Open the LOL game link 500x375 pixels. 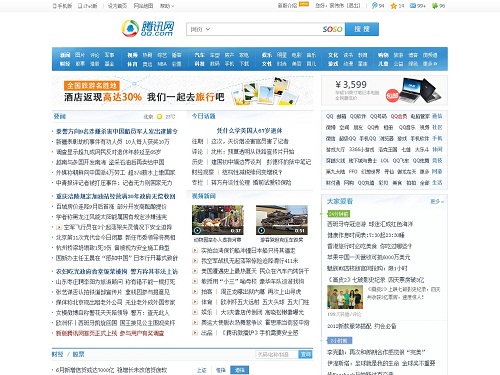coord(385,160)
